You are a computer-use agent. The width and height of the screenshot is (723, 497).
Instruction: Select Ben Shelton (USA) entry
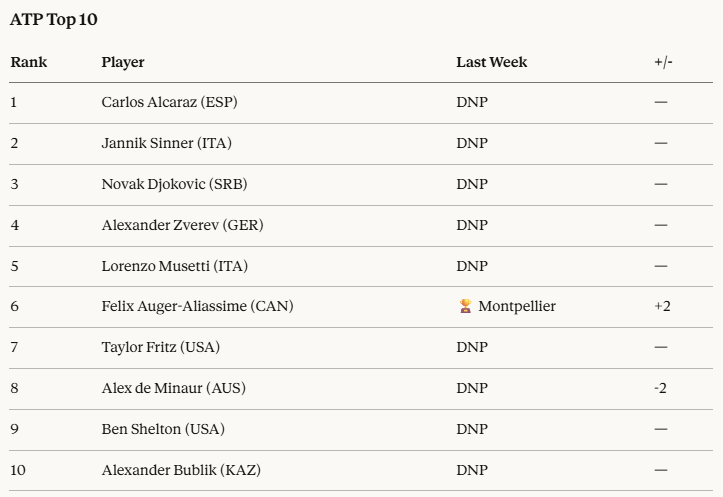point(163,429)
